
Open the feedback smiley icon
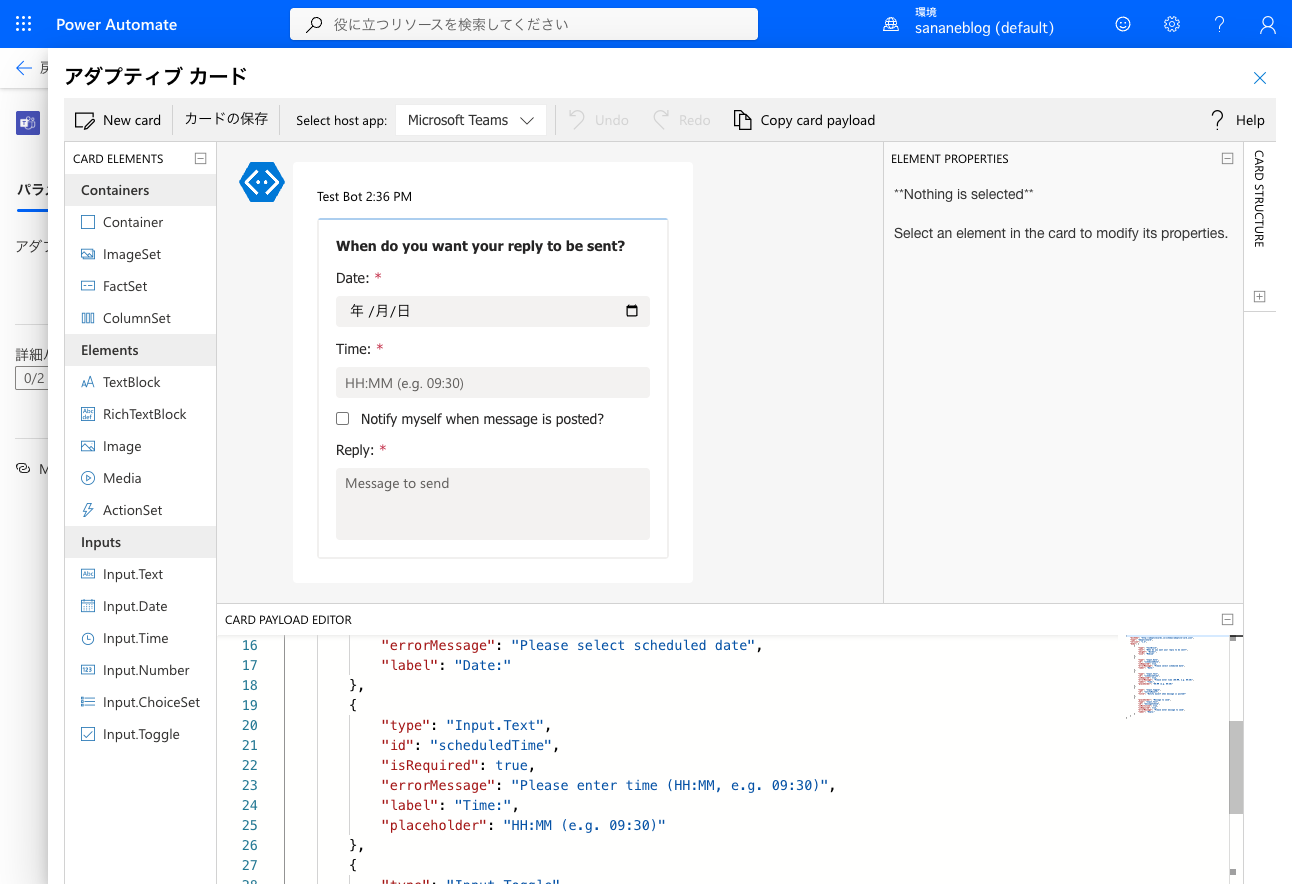pyautogui.click(x=1123, y=24)
